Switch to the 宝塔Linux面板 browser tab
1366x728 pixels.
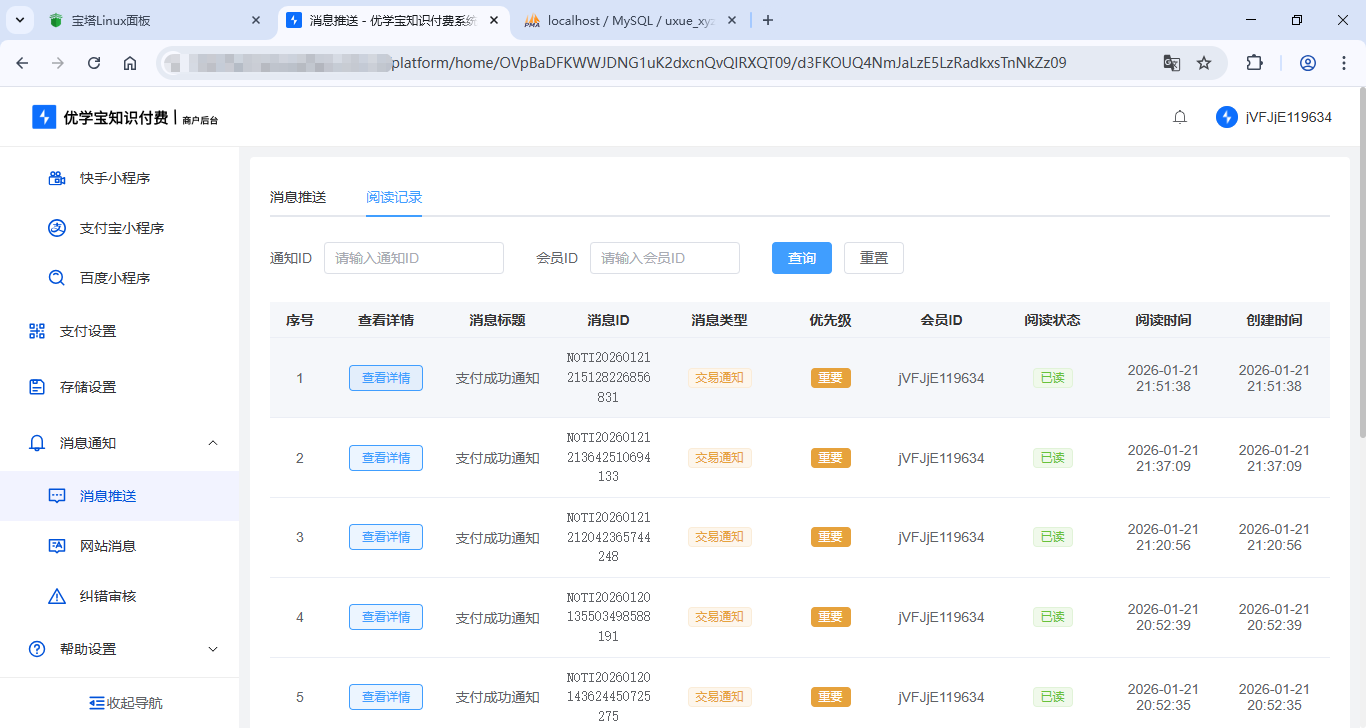[150, 20]
